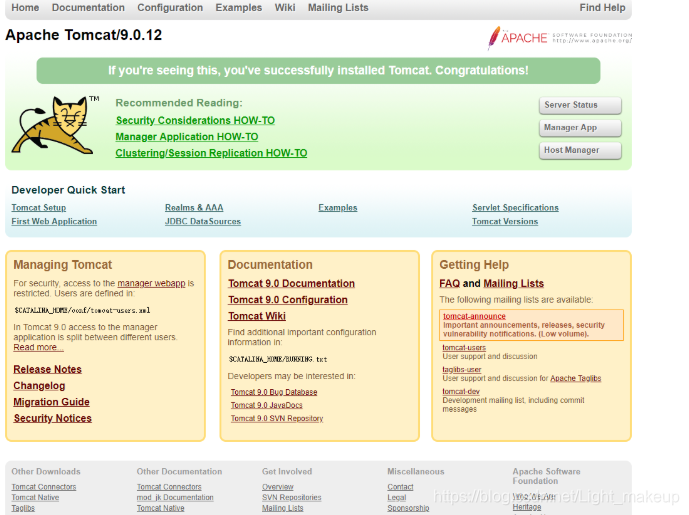Open First Web Application link
The width and height of the screenshot is (689, 515).
[54, 221]
